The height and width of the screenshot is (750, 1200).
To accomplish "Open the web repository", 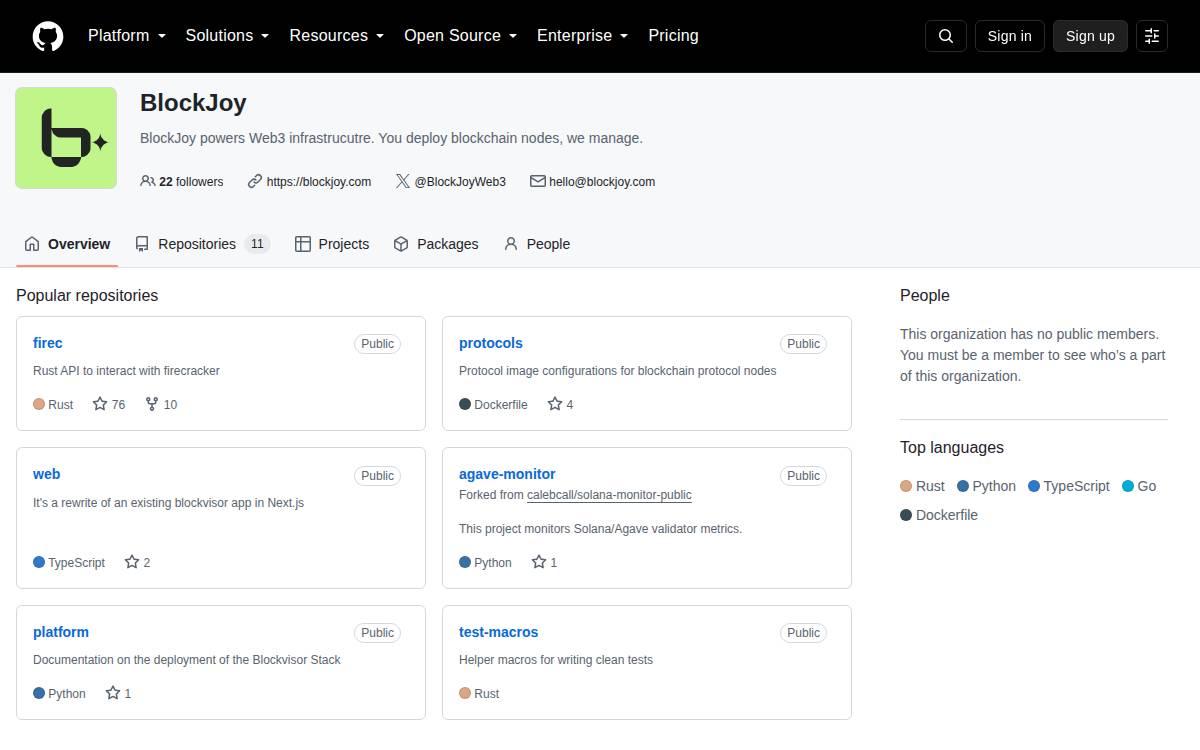I will point(47,474).
